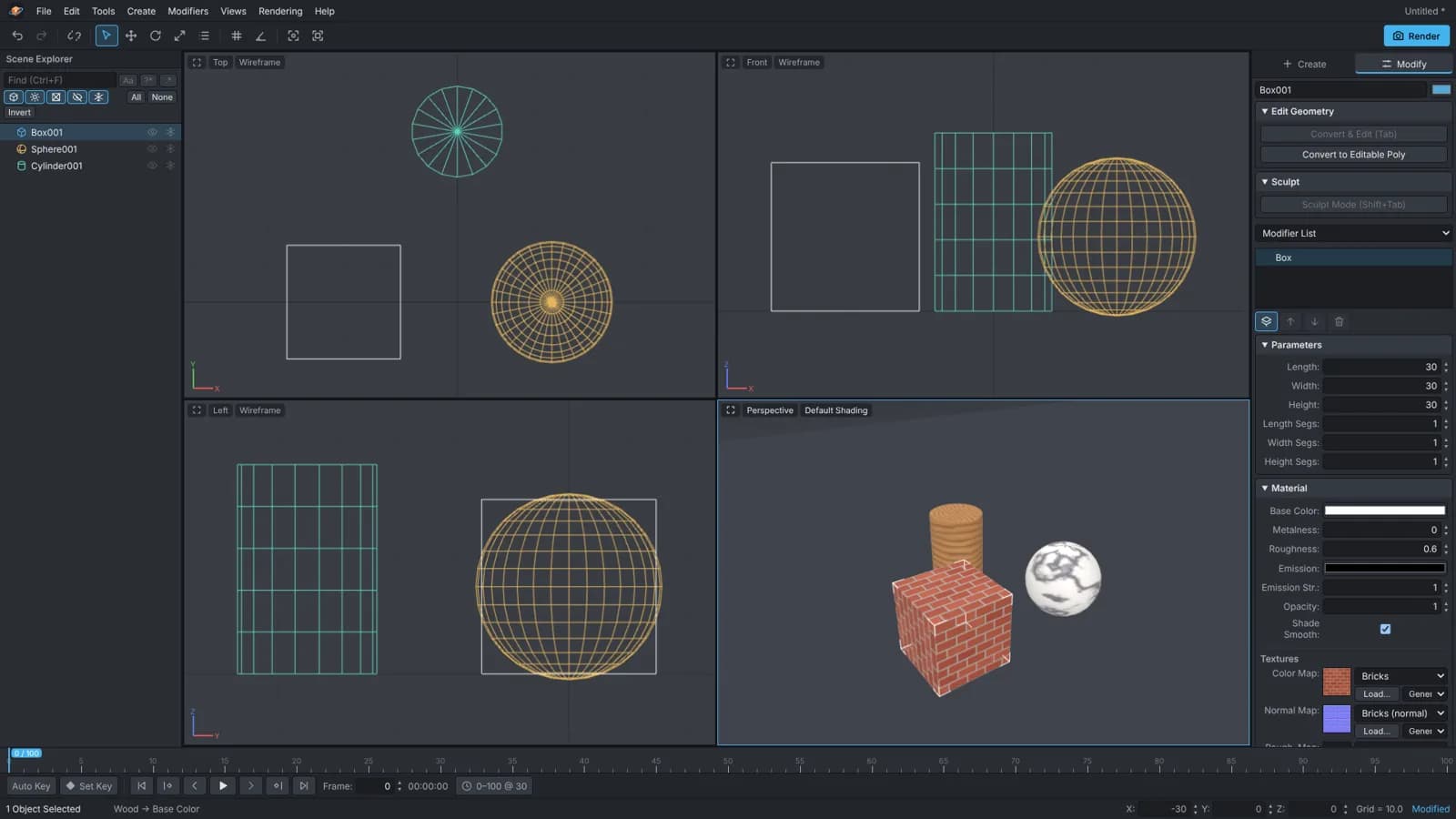Open the Bricks (normal) map dropdown

[1401, 713]
